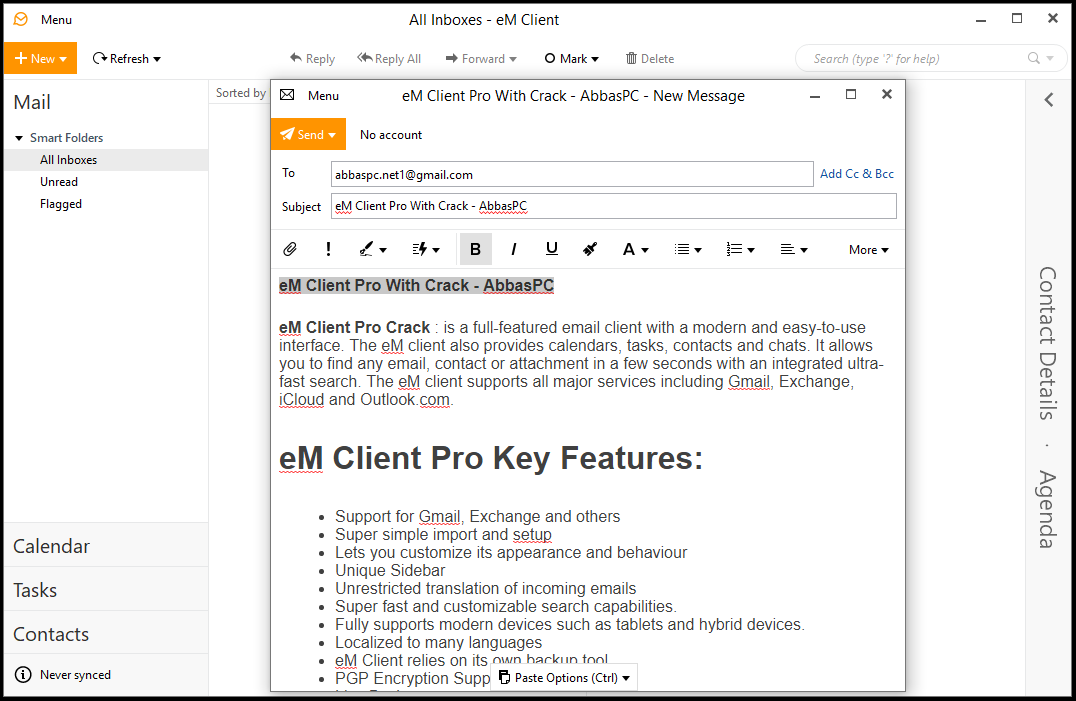1076x701 pixels.
Task: Toggle italic formatting
Action: (x=513, y=250)
